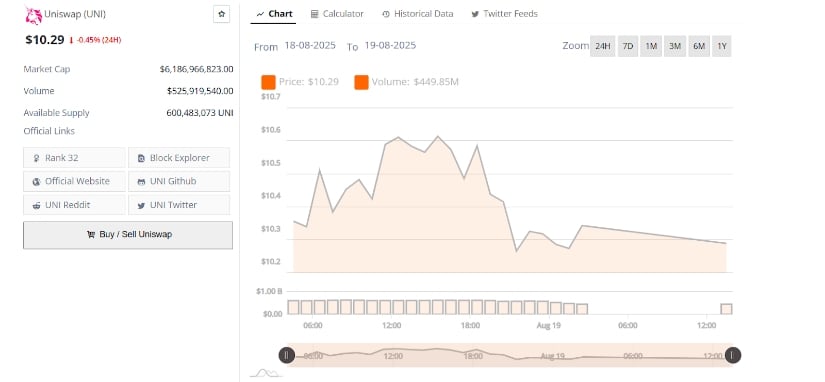The width and height of the screenshot is (825, 382).
Task: Click the Market Cap value $6,186,966,823.00
Action: [x=197, y=69]
